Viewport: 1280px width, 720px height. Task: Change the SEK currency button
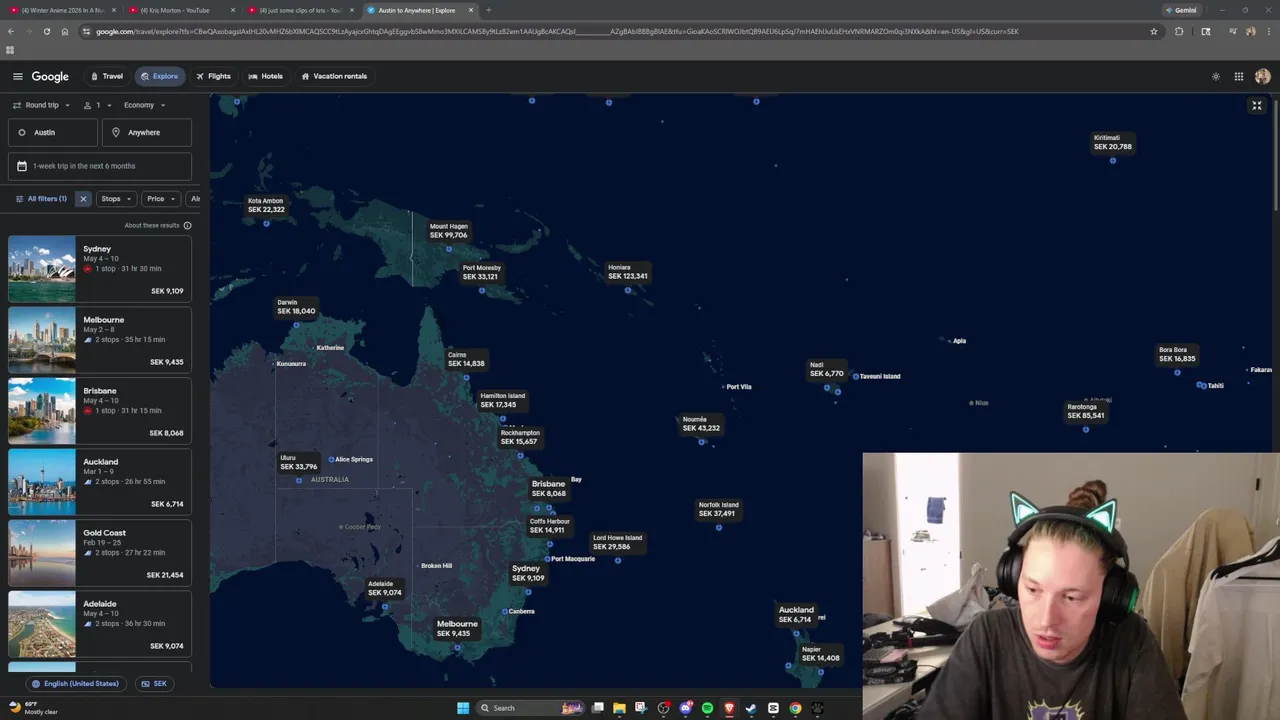154,684
